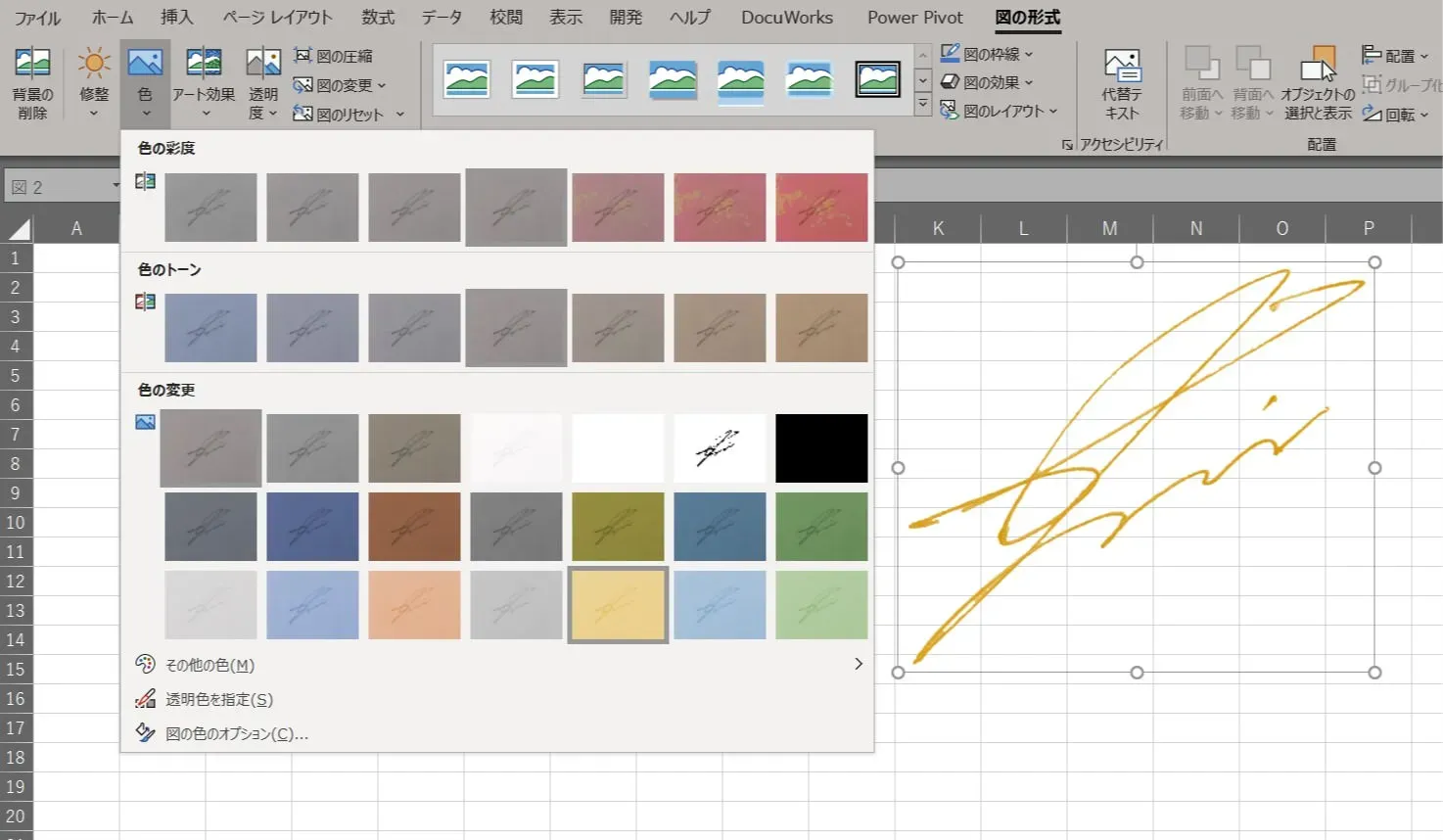Image resolution: width=1443 pixels, height=840 pixels.
Task: Click the color tone section icon
Action: (x=145, y=302)
